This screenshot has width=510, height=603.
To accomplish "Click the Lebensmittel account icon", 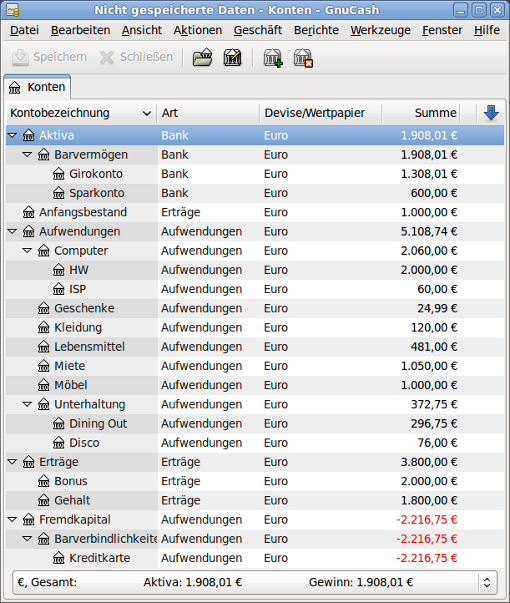I will click(x=43, y=347).
